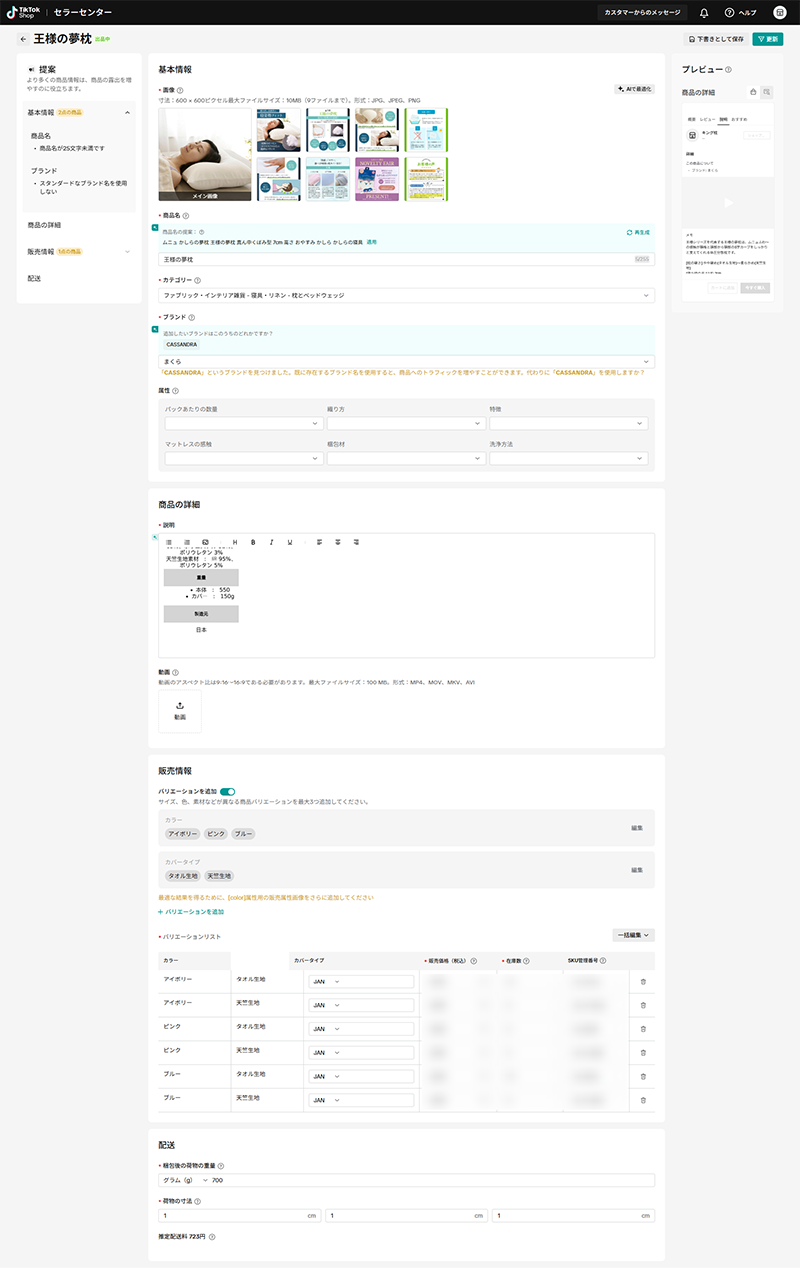Open the 特徴 attribute dropdown

pos(569,423)
